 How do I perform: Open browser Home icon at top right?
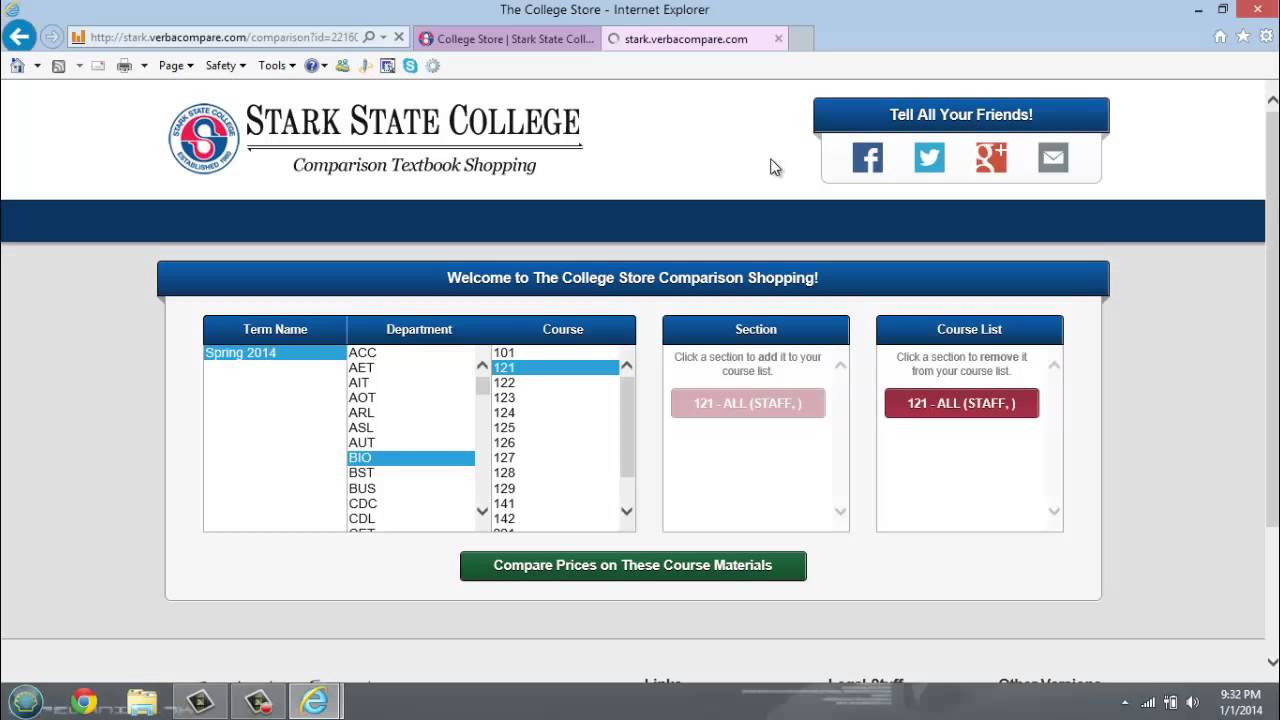tap(1220, 36)
